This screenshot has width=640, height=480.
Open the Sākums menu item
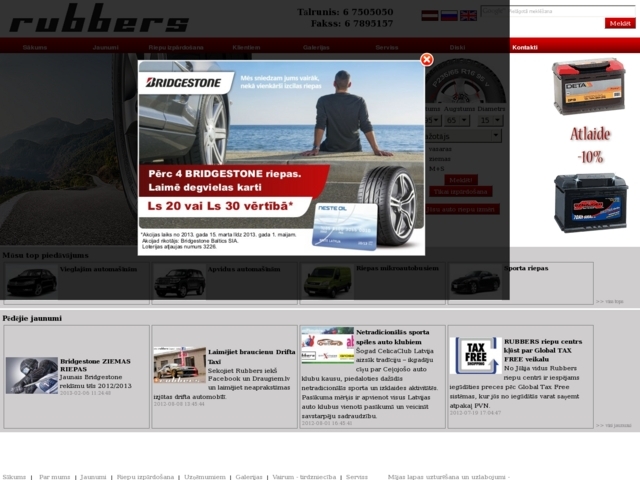point(35,47)
